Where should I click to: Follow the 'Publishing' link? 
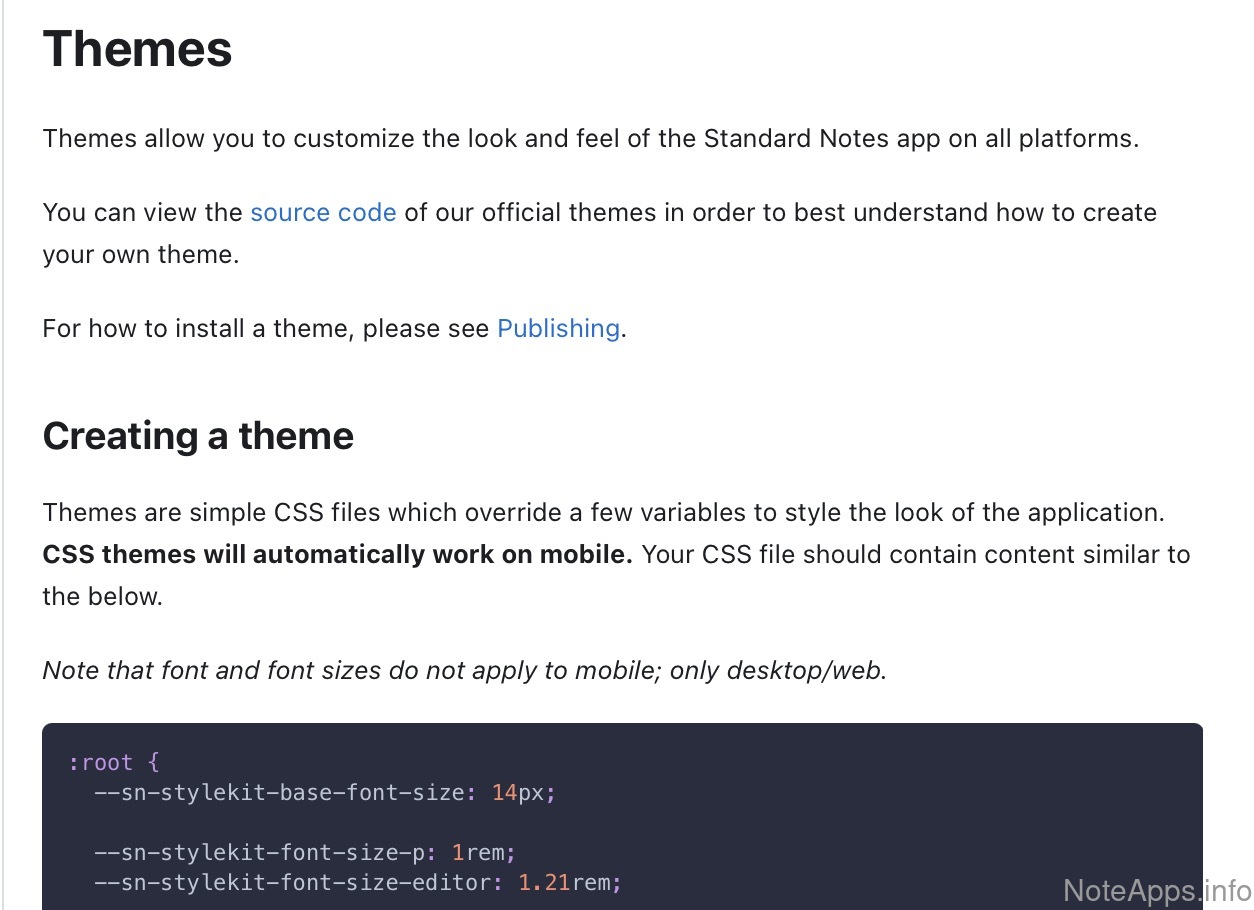(558, 329)
